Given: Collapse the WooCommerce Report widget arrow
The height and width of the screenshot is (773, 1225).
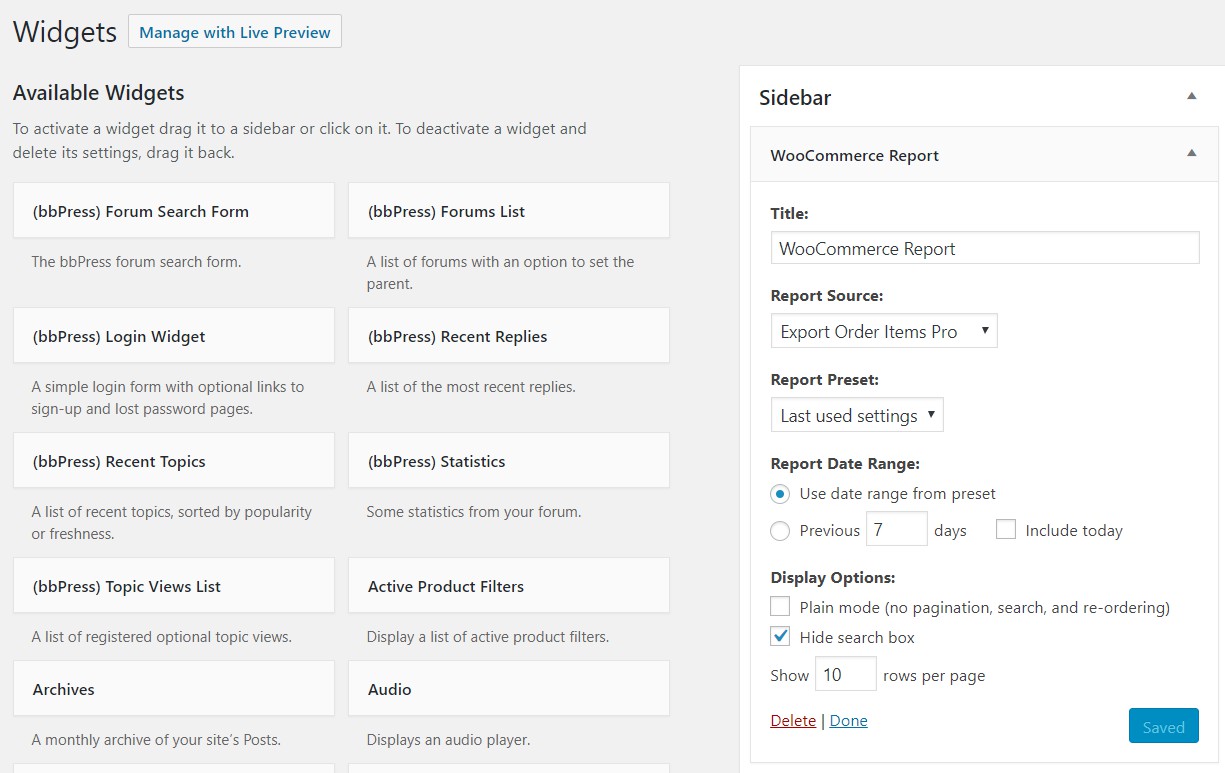Looking at the screenshot, I should [1191, 154].
